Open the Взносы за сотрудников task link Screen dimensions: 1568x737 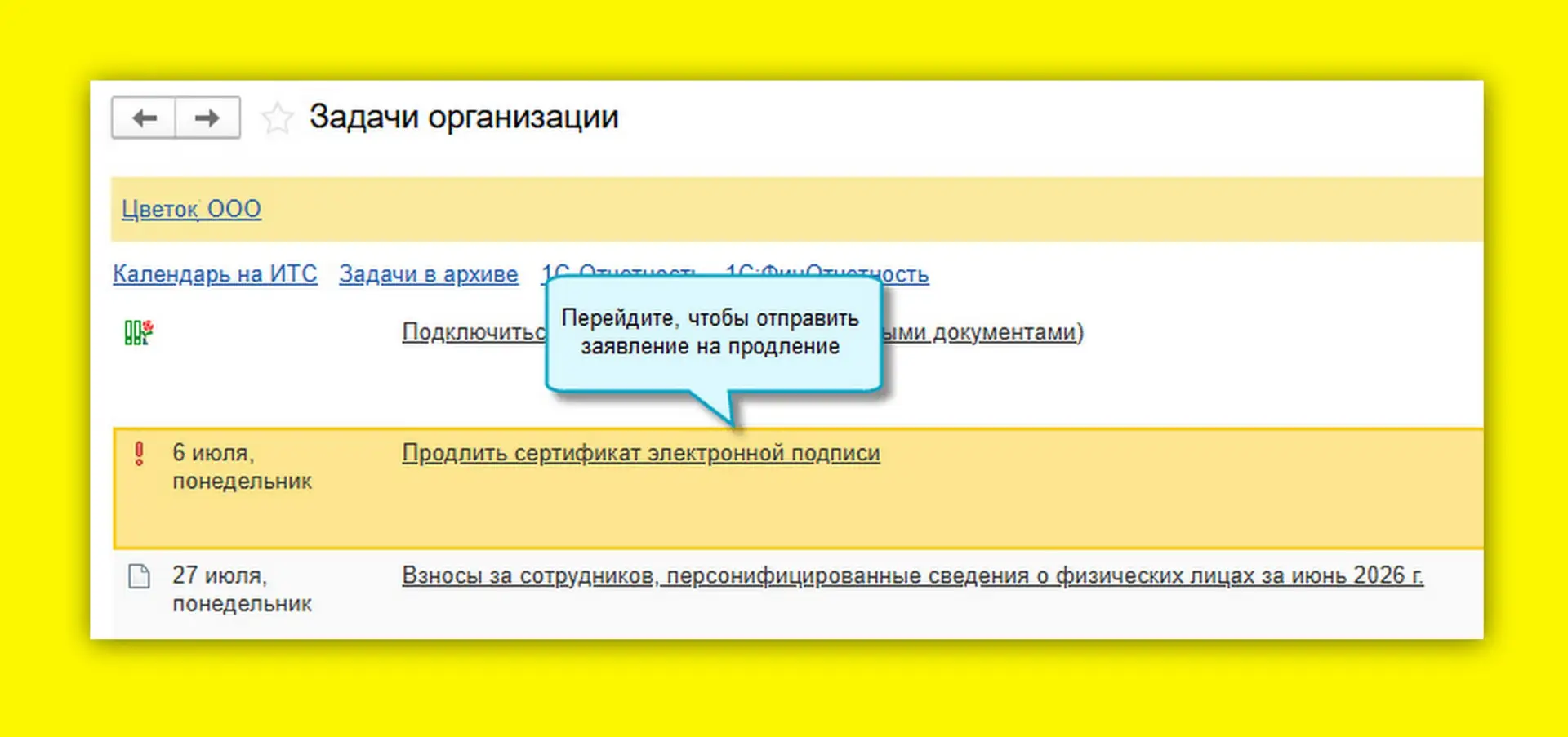912,575
